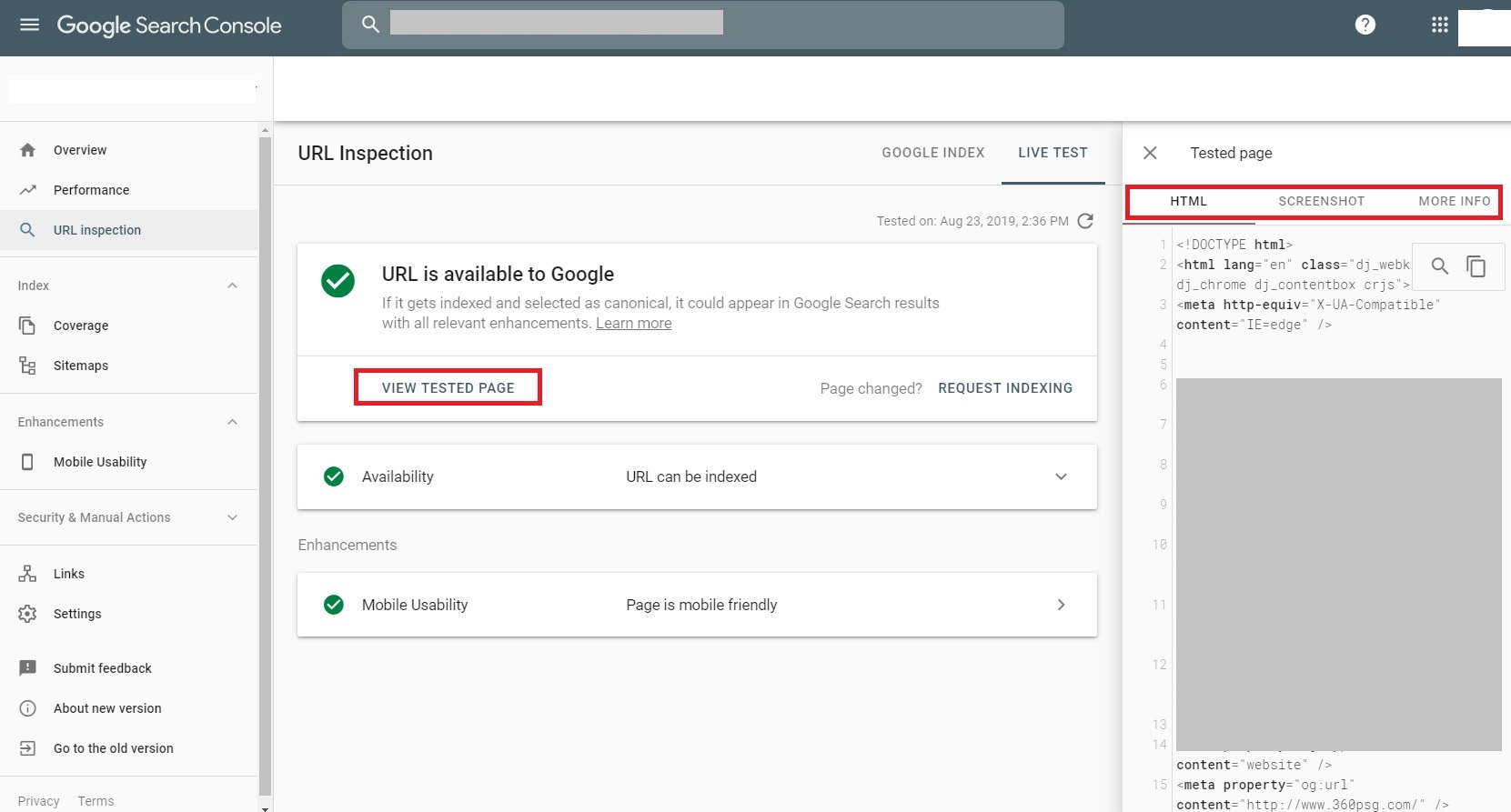The image size is (1511, 812).
Task: Click Request Indexing
Action: tap(1004, 388)
